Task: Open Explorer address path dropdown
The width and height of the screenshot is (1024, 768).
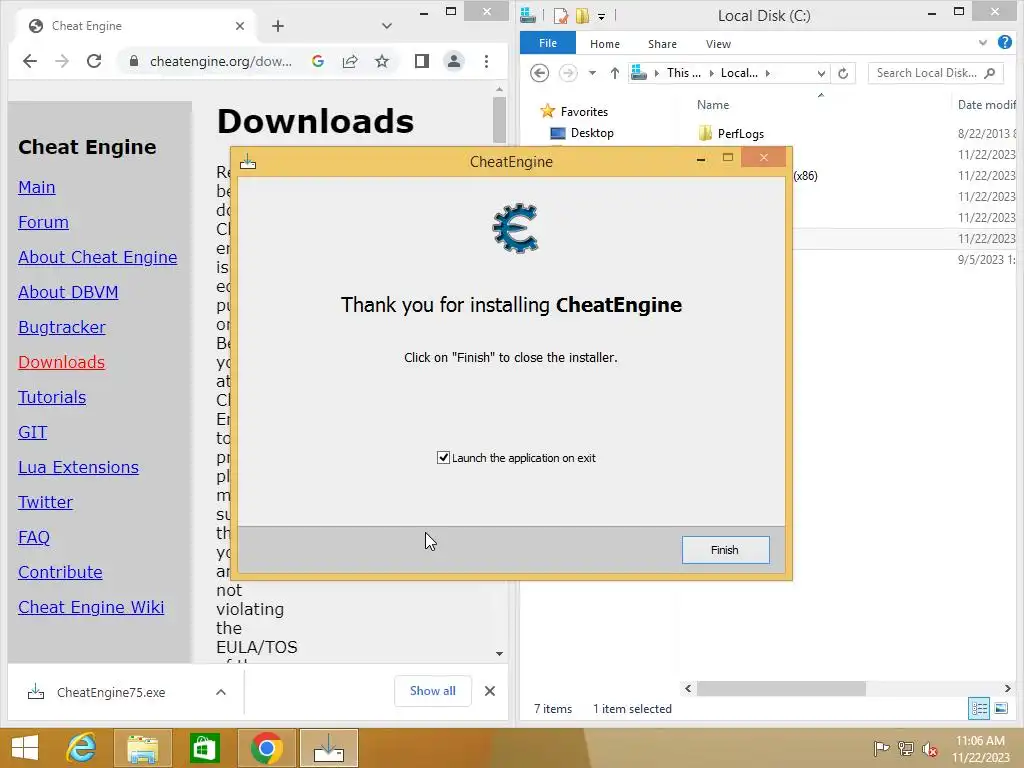Action: [x=822, y=74]
